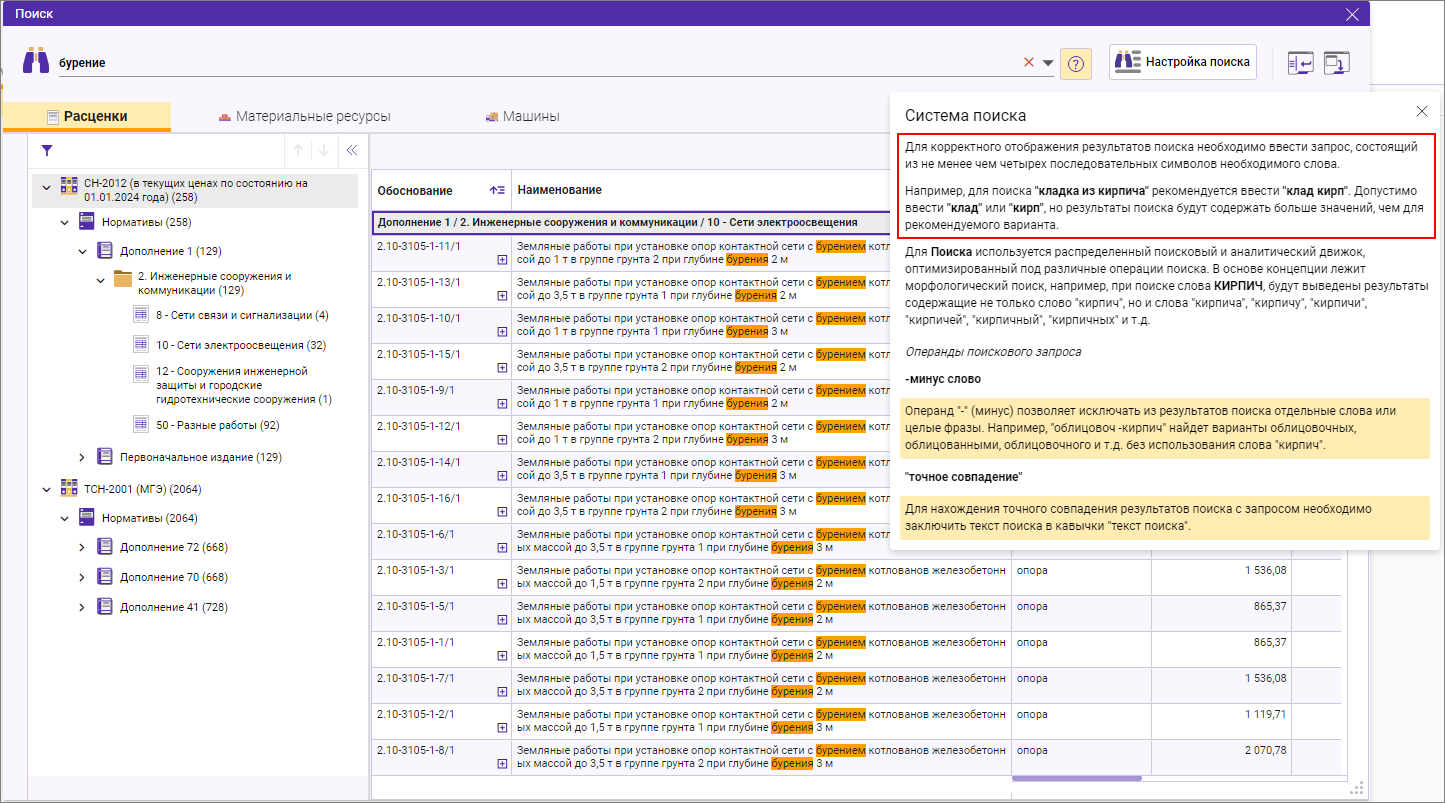Click the Нормативы (258) book icon

coord(87,221)
